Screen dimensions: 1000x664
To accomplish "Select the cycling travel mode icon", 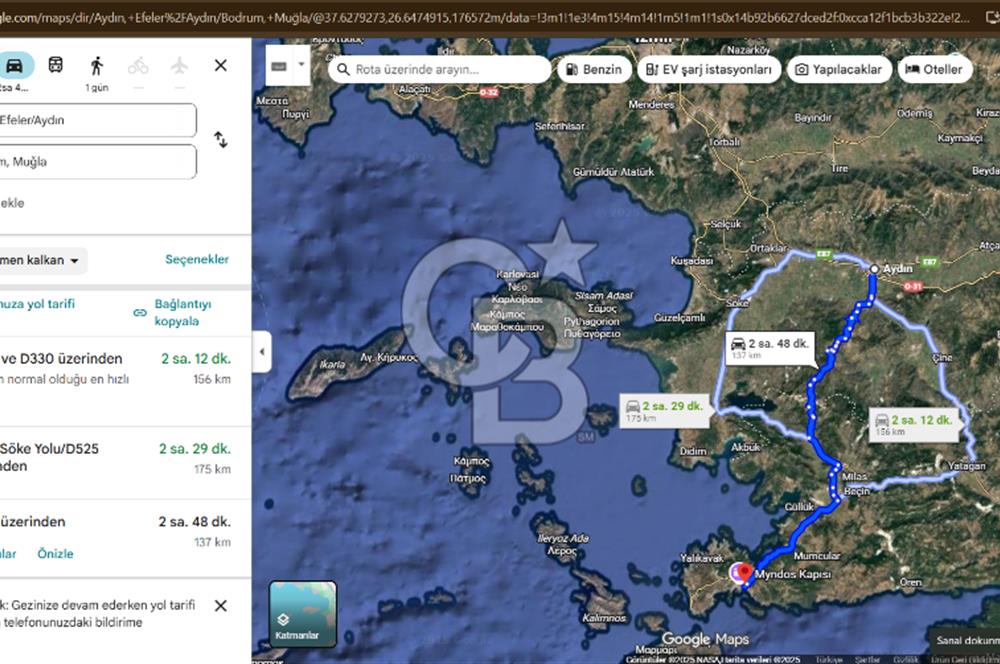I will point(138,66).
